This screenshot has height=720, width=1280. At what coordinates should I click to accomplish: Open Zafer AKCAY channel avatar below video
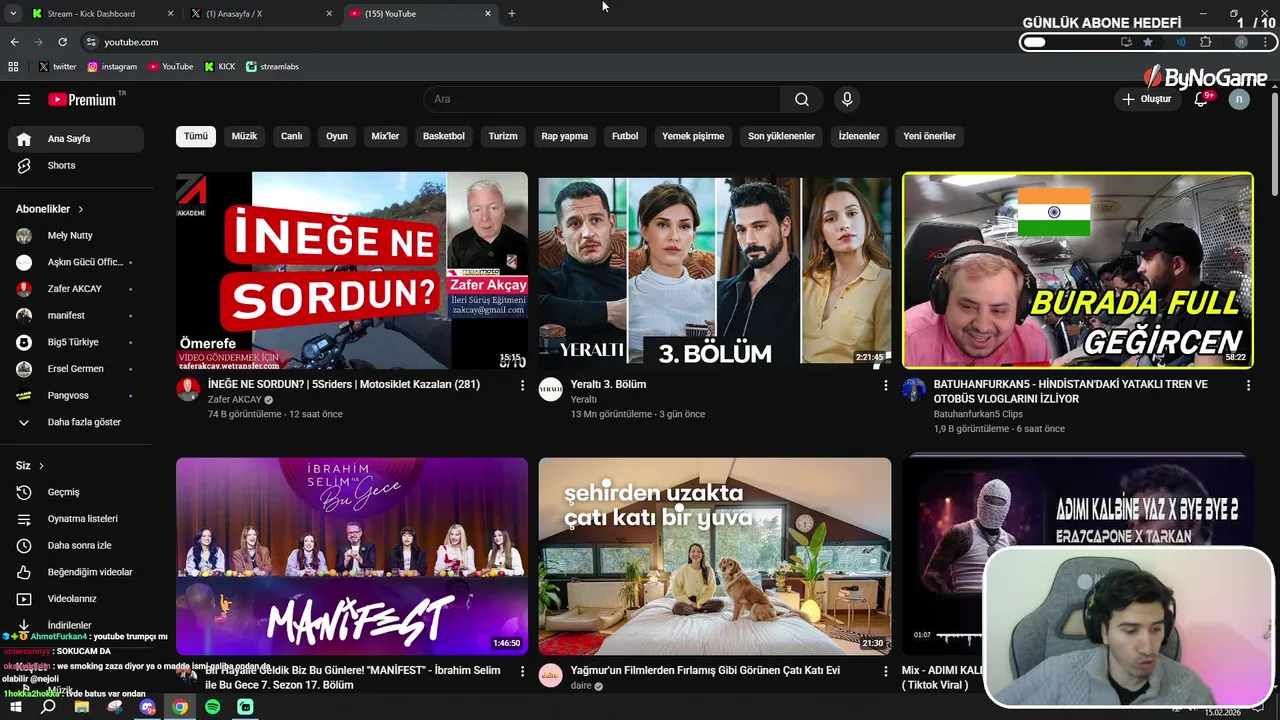point(188,389)
